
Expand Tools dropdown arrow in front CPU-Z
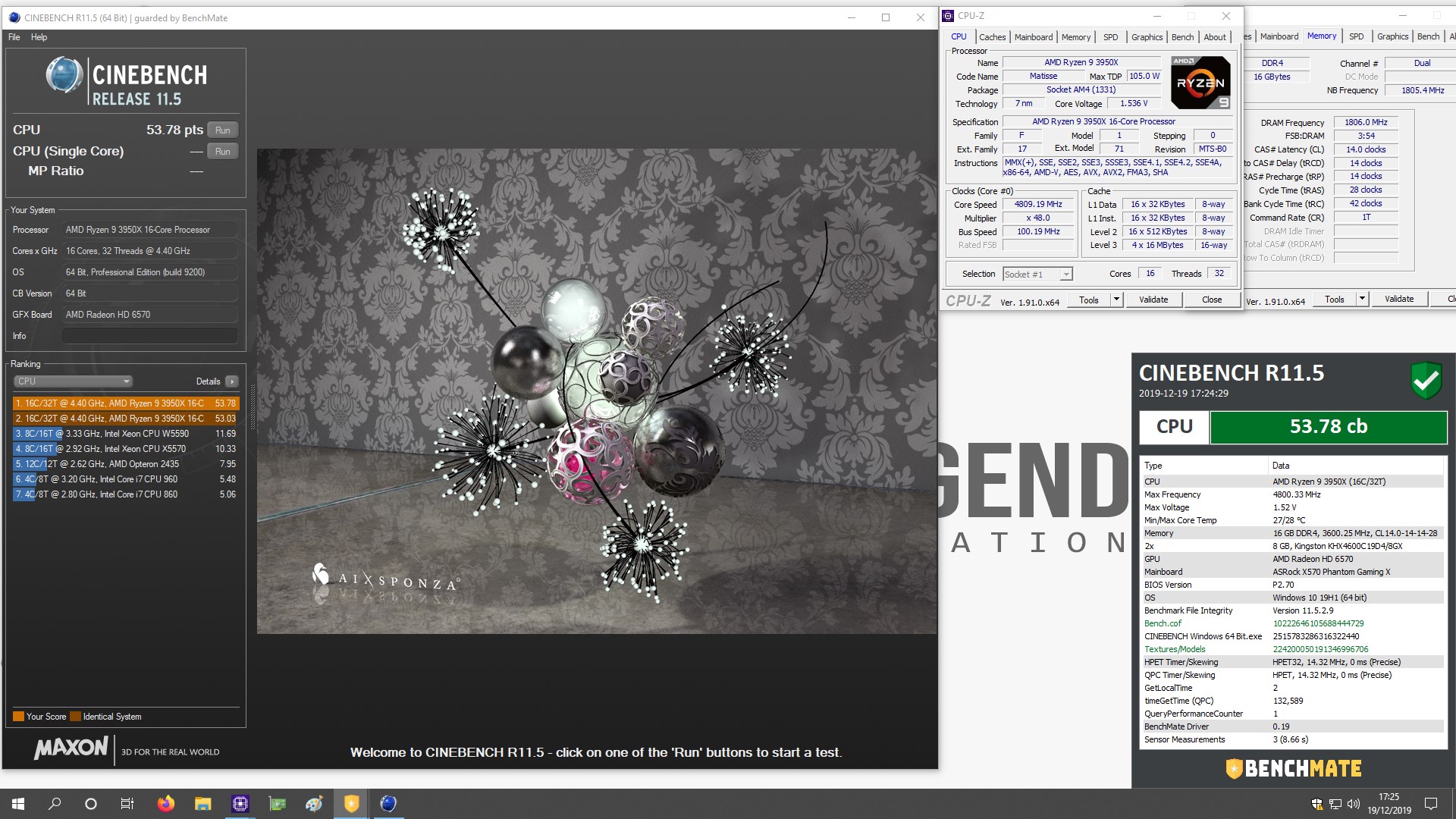tap(1116, 300)
